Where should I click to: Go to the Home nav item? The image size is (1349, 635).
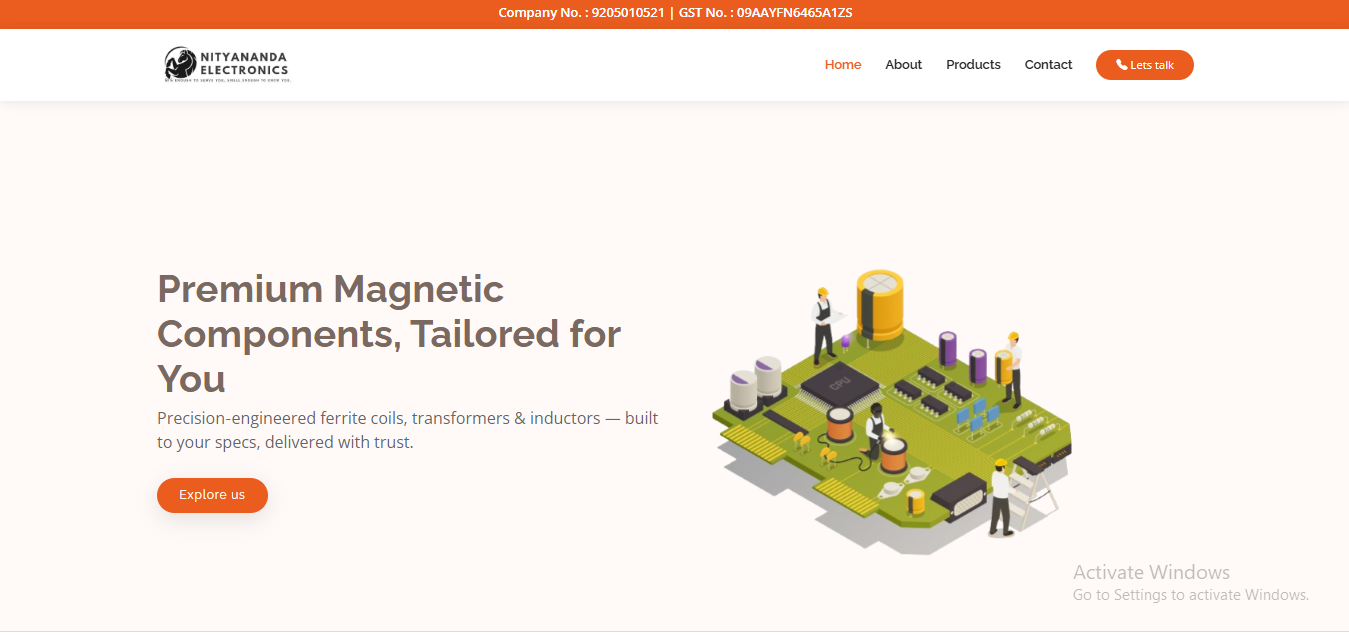coord(842,65)
